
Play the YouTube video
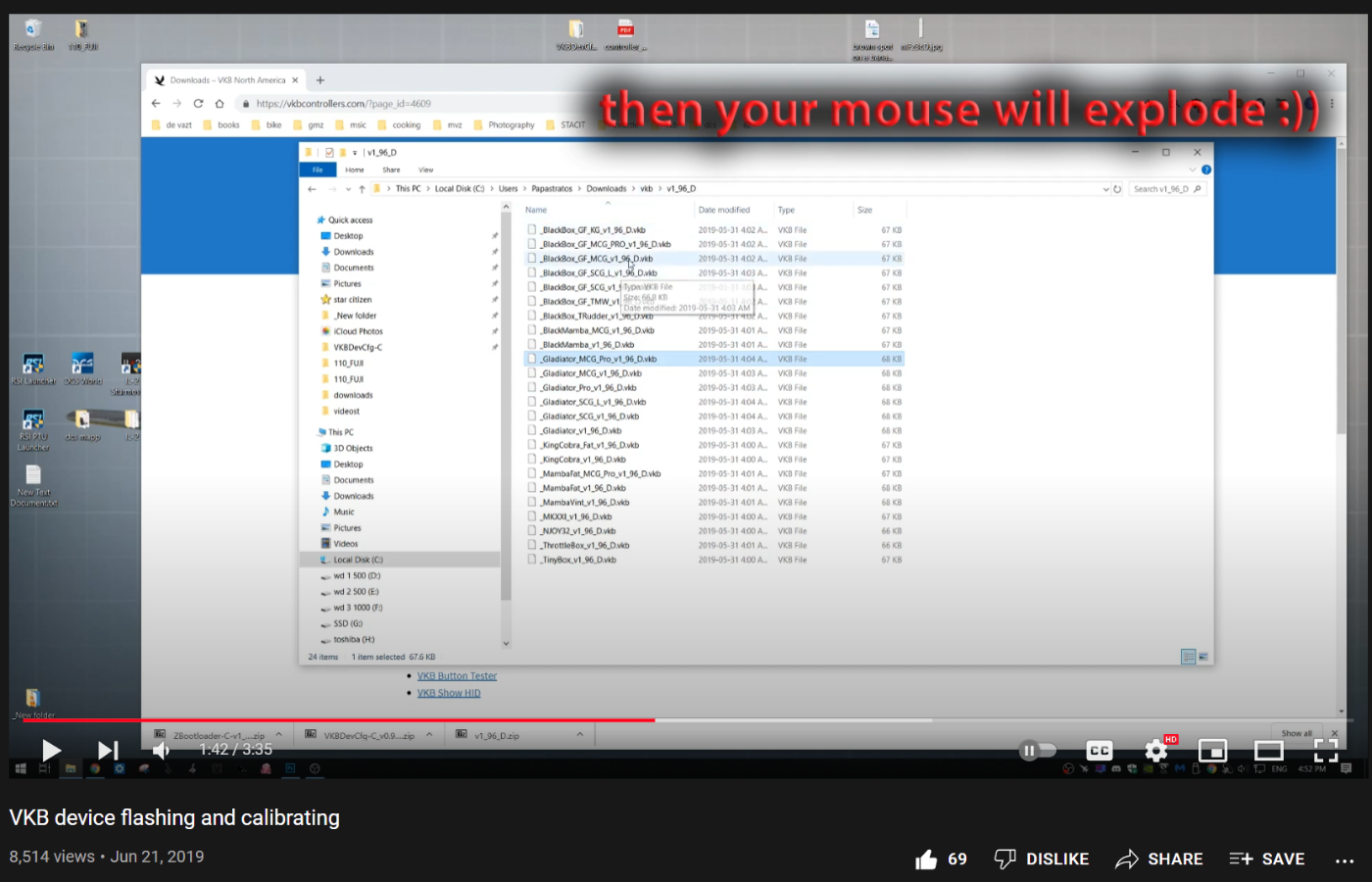click(x=51, y=751)
